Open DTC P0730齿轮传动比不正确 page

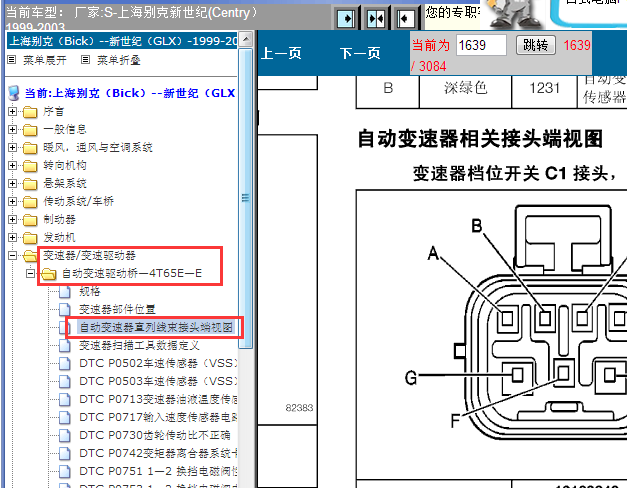pyautogui.click(x=155, y=435)
